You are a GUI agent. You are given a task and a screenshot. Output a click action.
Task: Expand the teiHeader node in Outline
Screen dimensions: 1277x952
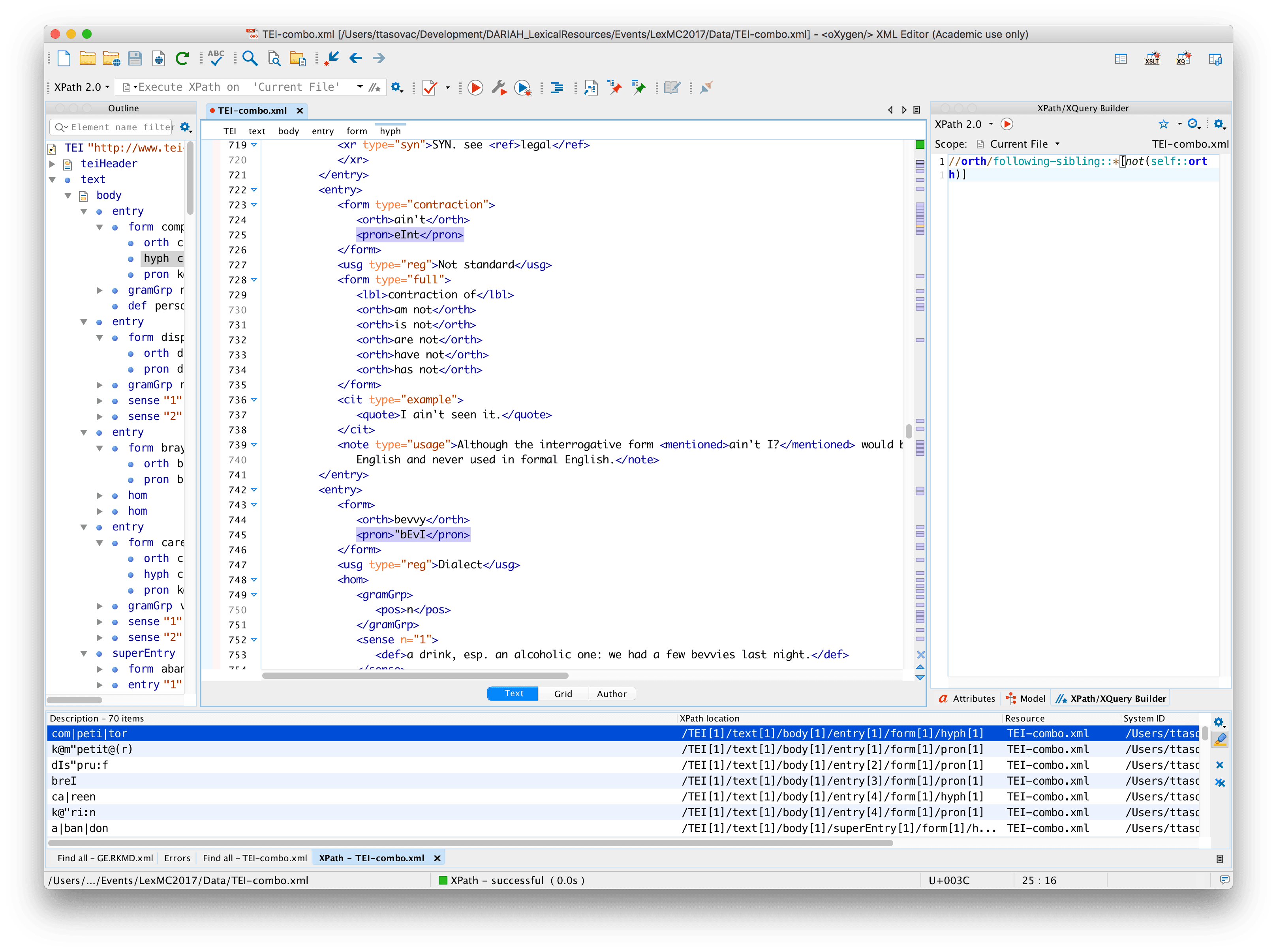point(52,164)
